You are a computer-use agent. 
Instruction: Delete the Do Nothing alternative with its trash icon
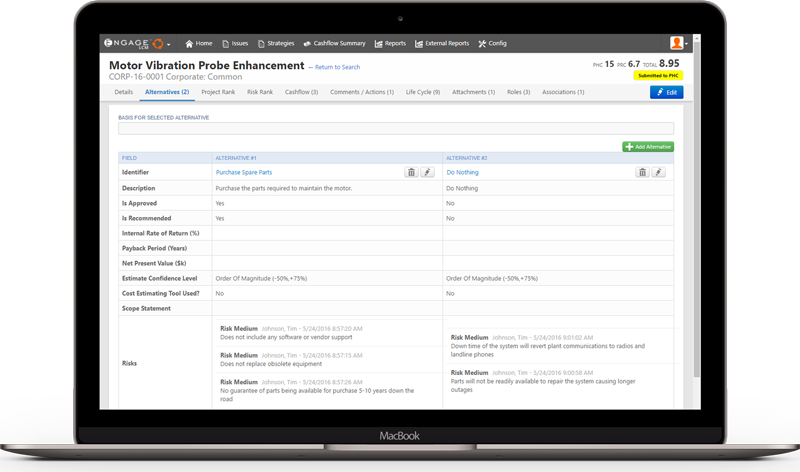click(x=642, y=172)
